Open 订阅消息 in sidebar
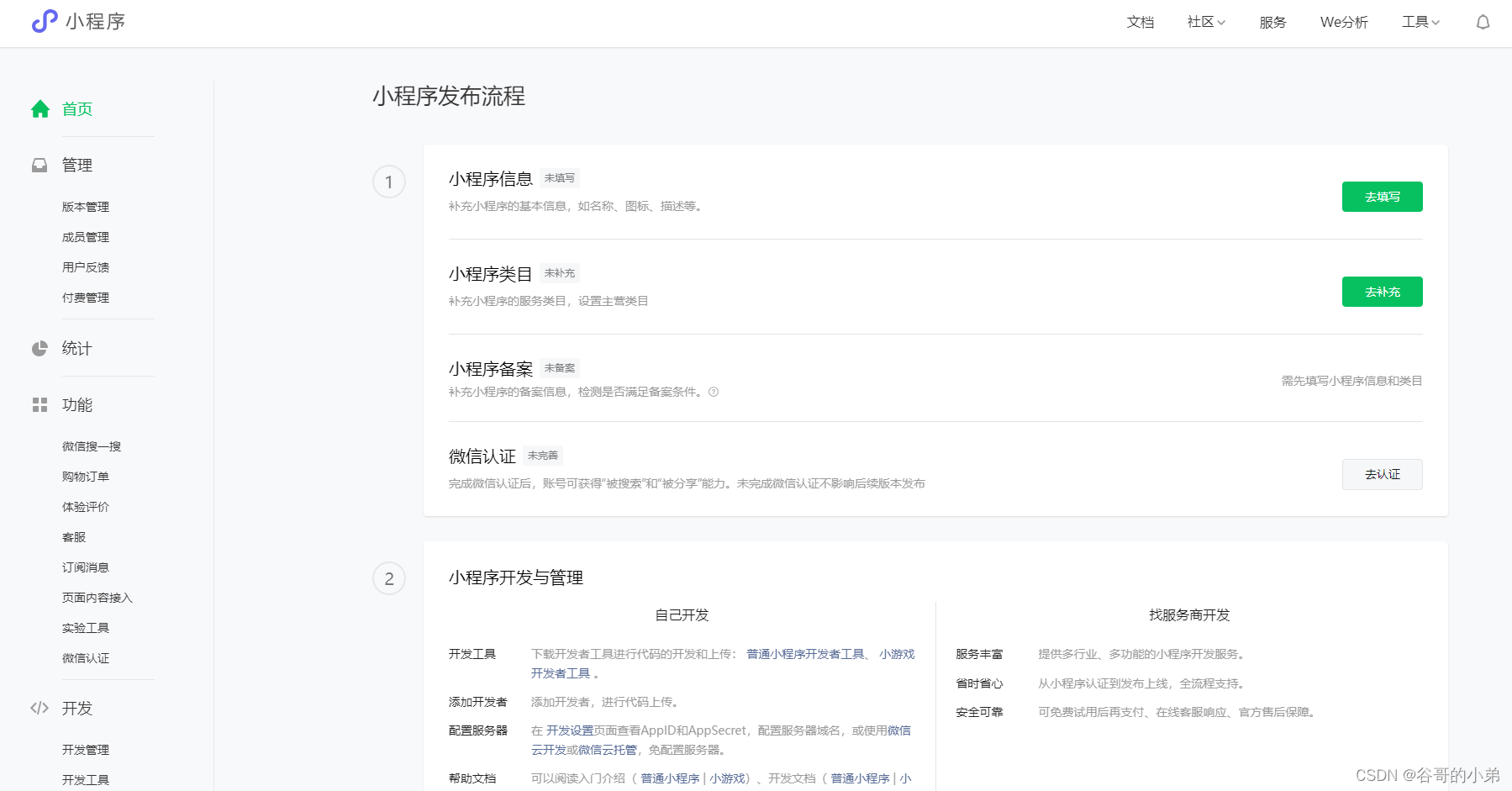The image size is (1512, 791). click(86, 567)
